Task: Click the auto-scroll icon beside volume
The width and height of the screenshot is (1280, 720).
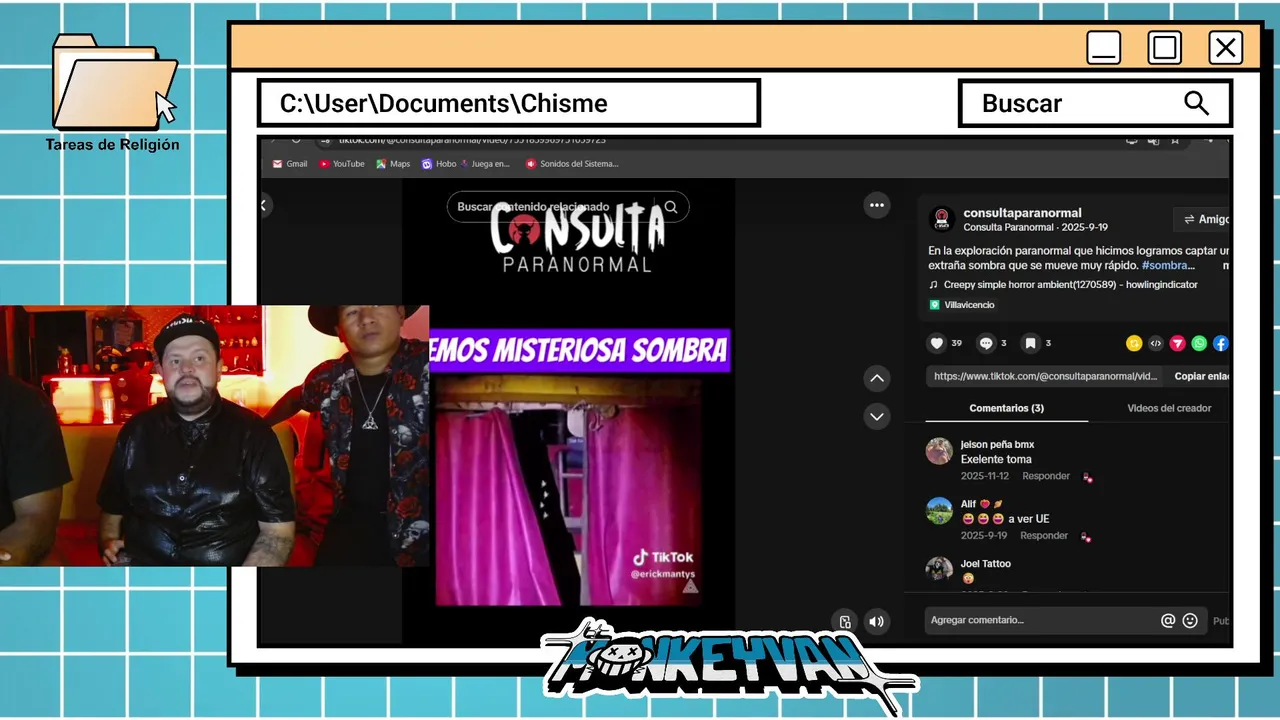Action: click(845, 622)
